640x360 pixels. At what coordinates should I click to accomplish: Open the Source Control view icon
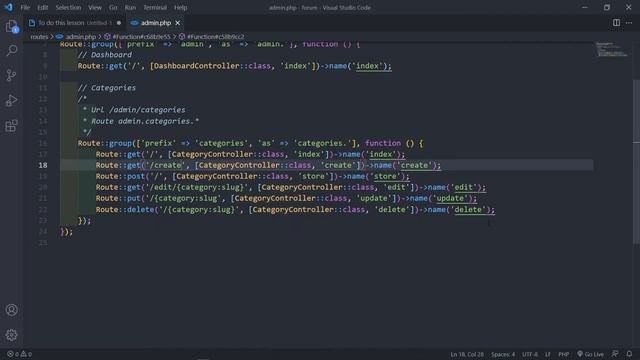(x=11, y=76)
